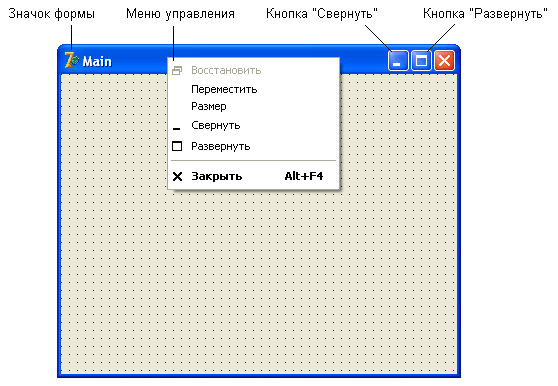Click the Delphi form icon in title bar
Screen dimensions: 558x386
[x=71, y=60]
